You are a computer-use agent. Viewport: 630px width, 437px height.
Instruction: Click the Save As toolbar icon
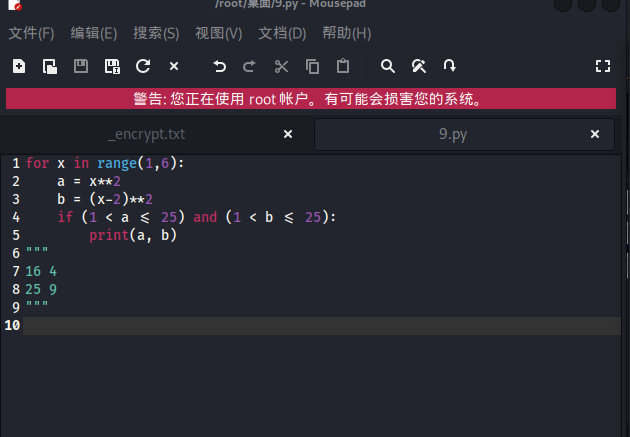click(x=112, y=67)
